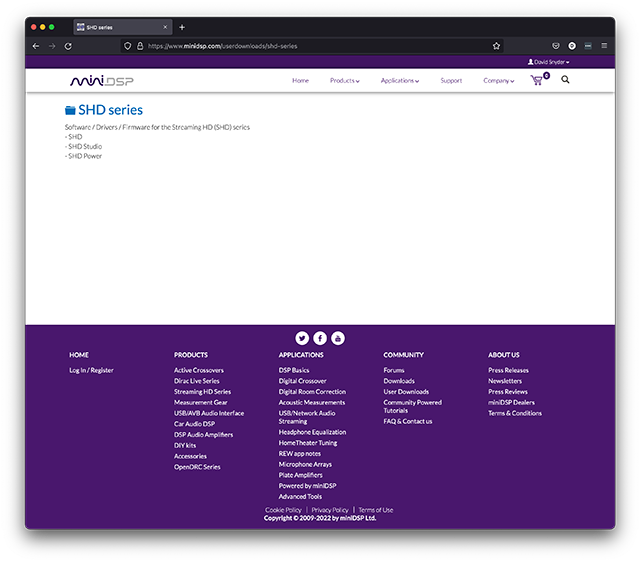Click the blue folder icon by SHD series

70,110
